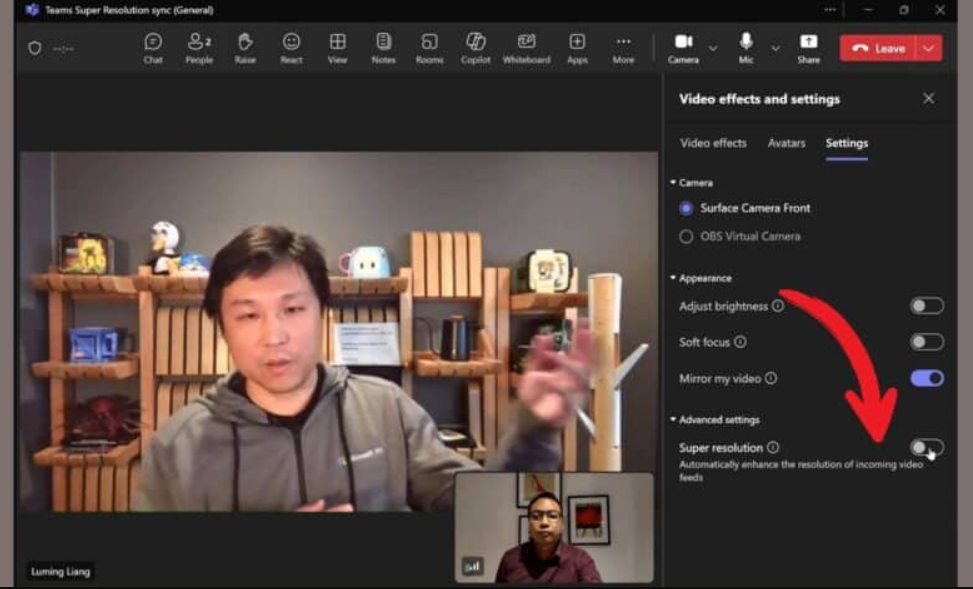Enable the Soft focus toggle
The height and width of the screenshot is (589, 973).
tap(927, 342)
